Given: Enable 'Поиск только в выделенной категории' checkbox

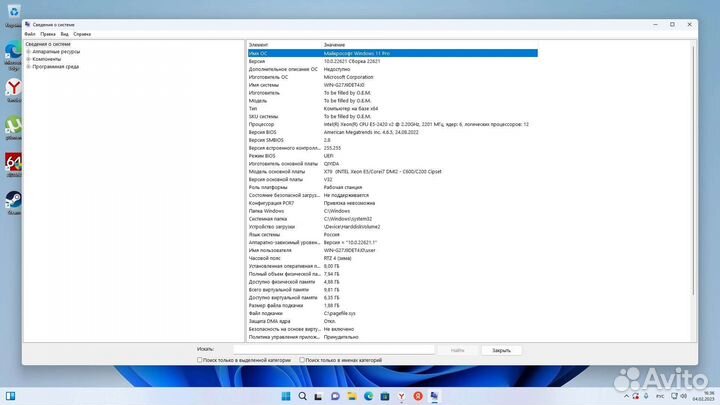Looking at the screenshot, I should 199,360.
